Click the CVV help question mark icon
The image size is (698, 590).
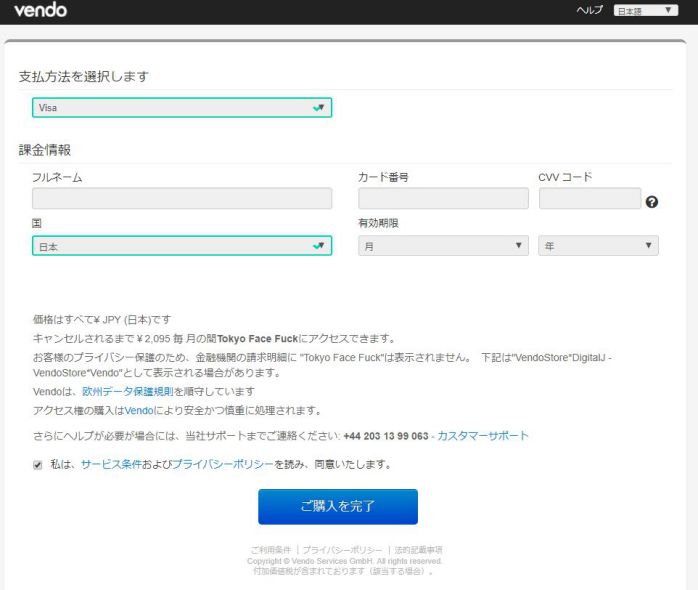(652, 202)
